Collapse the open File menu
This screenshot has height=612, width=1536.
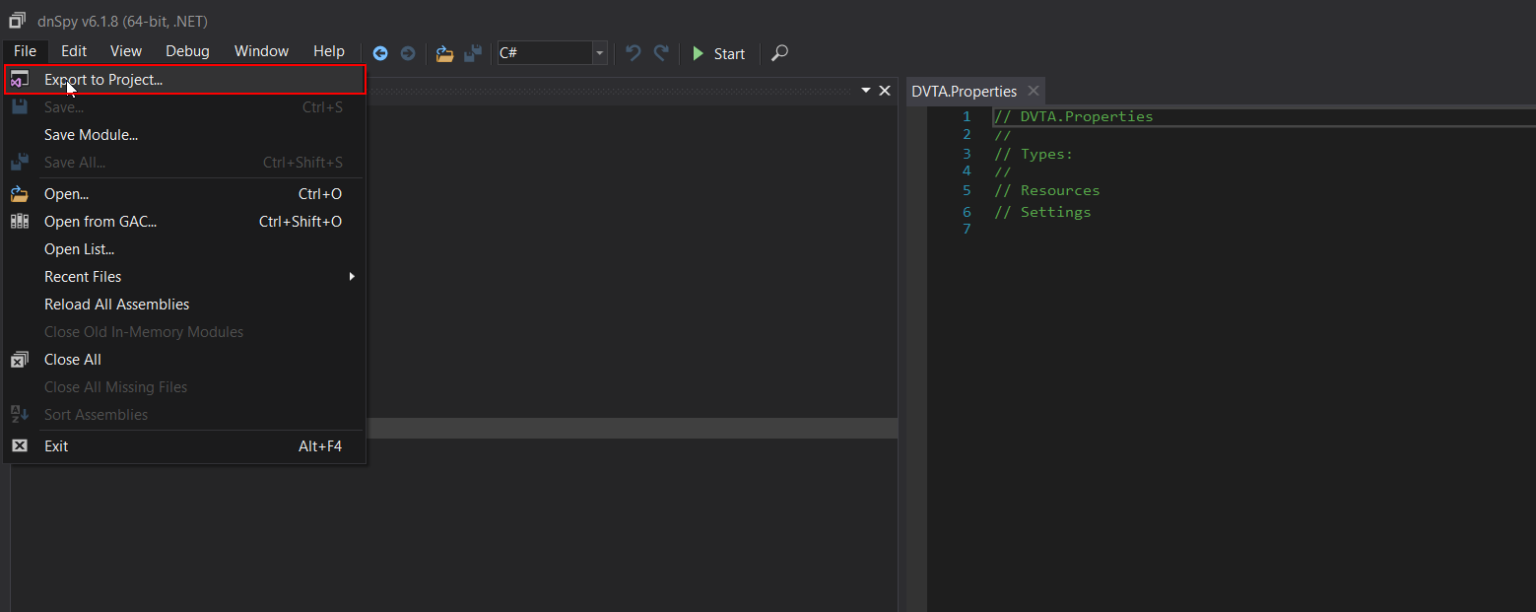point(25,52)
